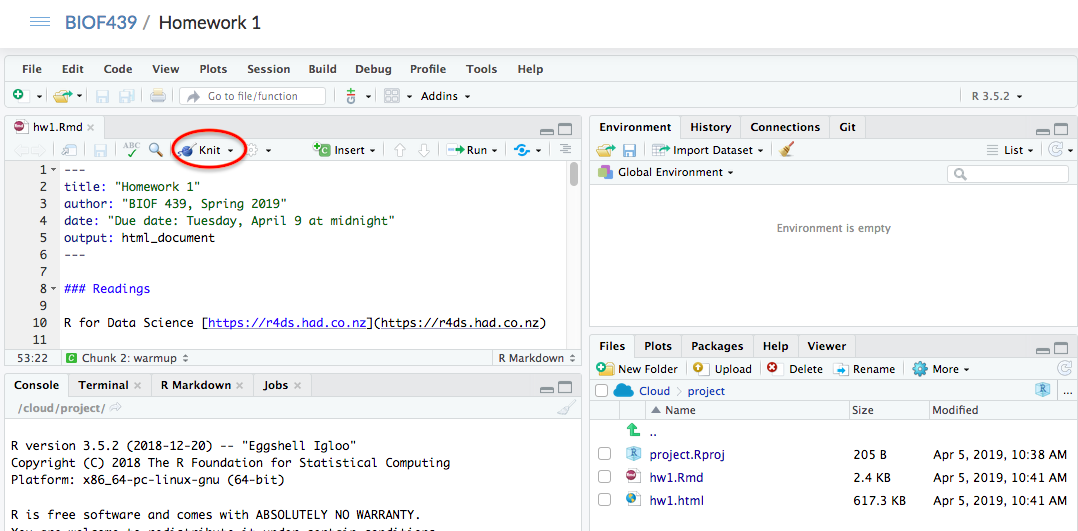Click Load Workspace icon in Environment pane
The height and width of the screenshot is (531, 1078).
pos(606,150)
